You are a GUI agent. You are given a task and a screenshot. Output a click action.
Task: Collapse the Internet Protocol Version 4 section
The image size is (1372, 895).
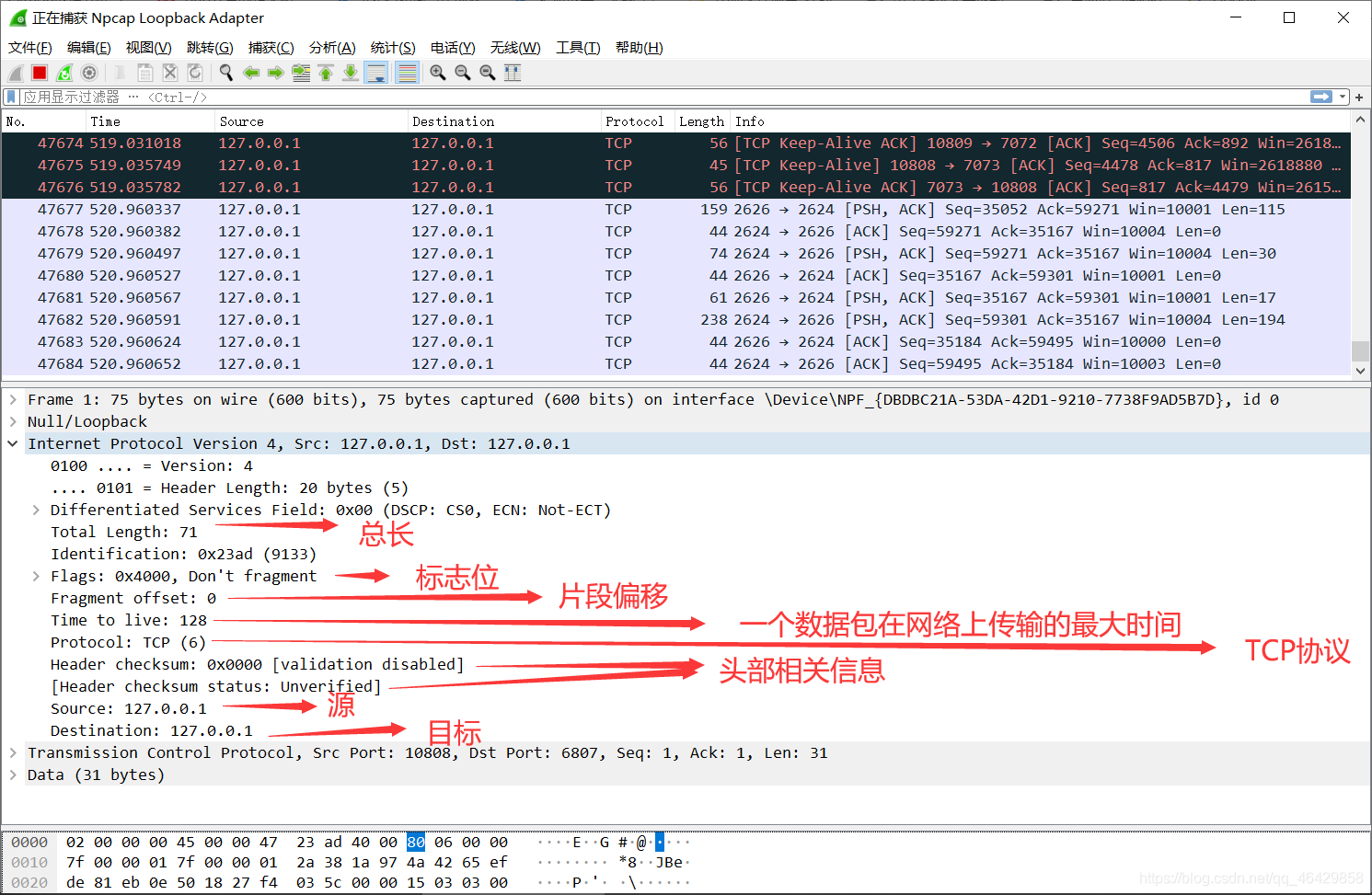coord(13,443)
